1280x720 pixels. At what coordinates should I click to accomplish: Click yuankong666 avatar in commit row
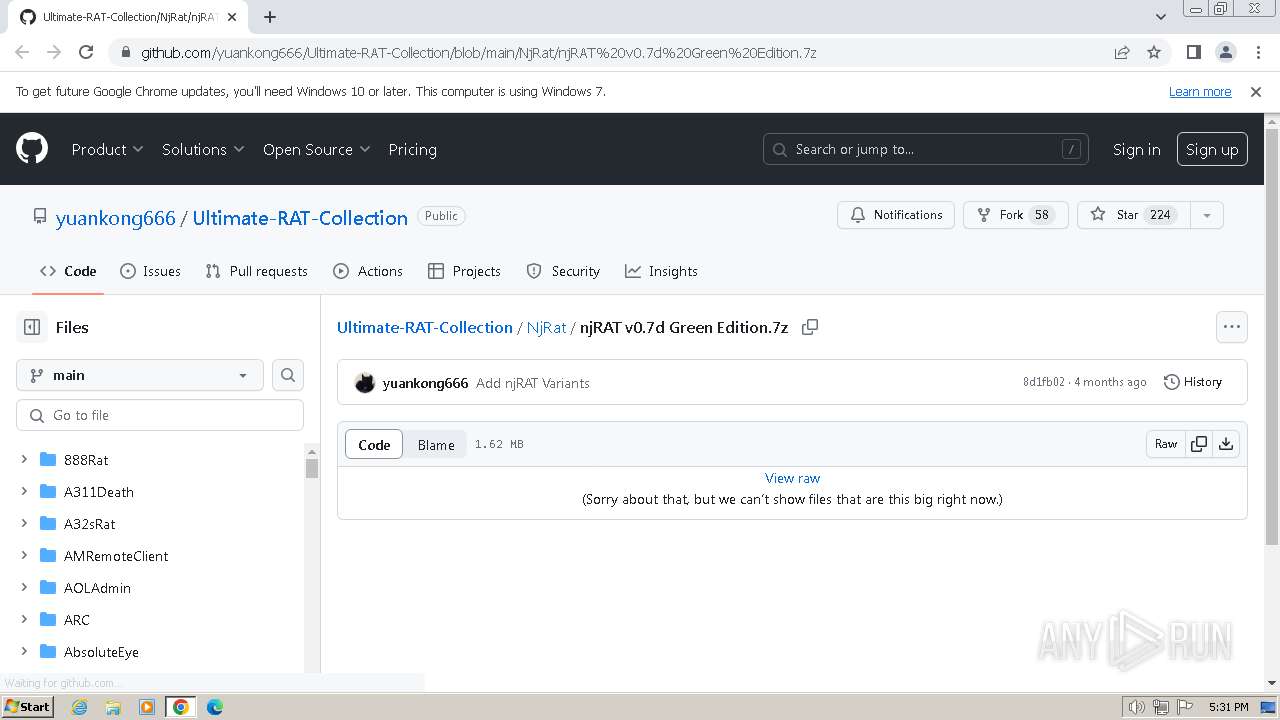[365, 383]
